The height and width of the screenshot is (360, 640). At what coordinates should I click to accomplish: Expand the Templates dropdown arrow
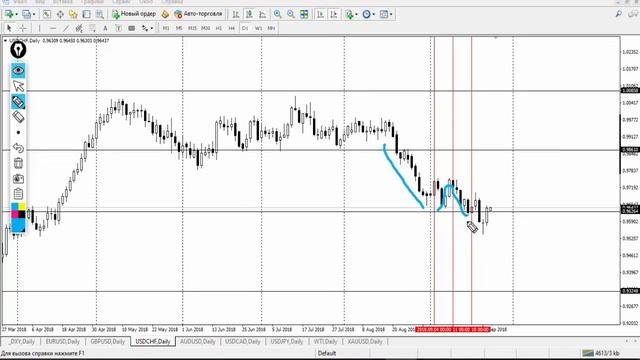click(391, 14)
